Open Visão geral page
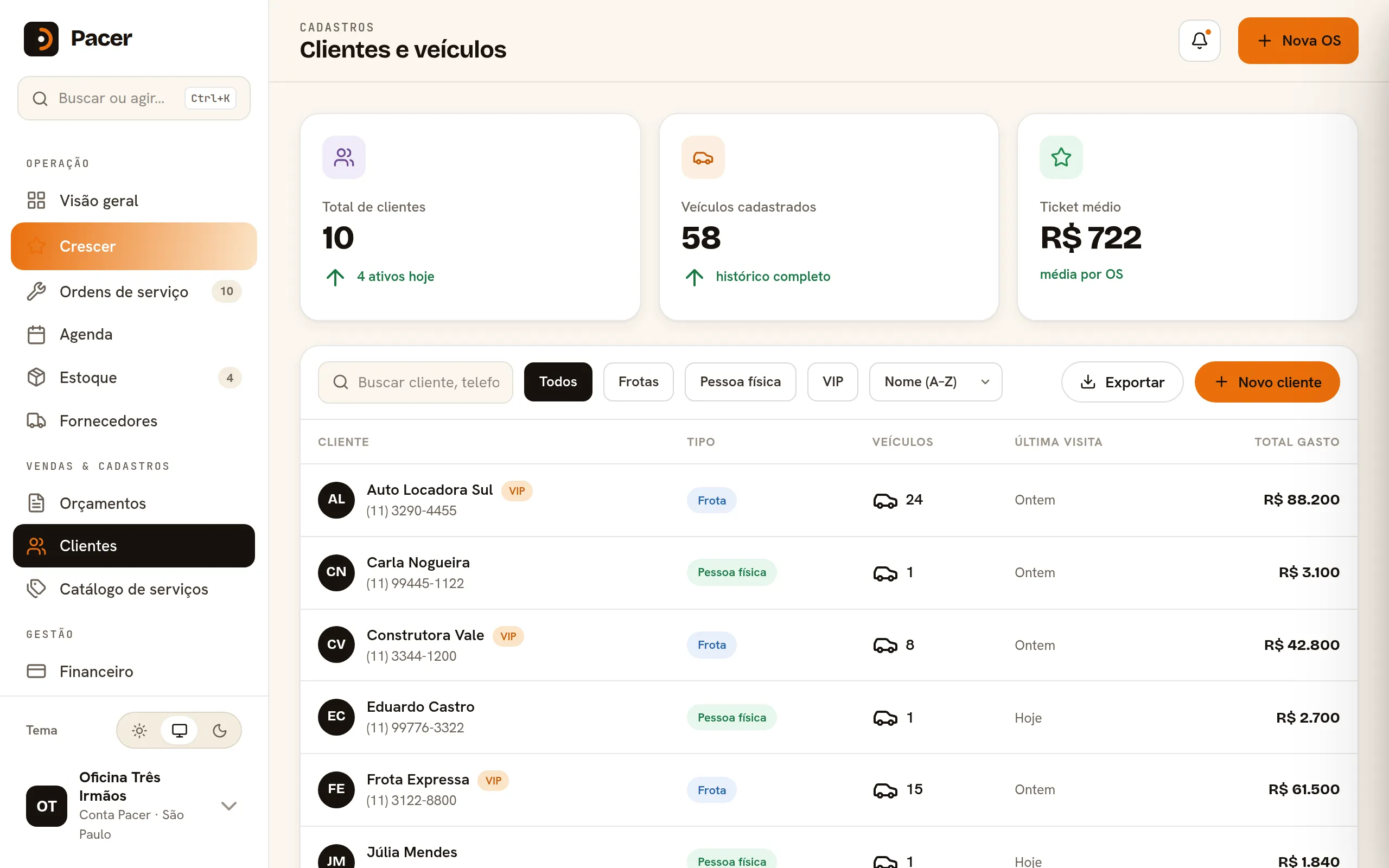Image resolution: width=1389 pixels, height=868 pixels. [x=133, y=200]
